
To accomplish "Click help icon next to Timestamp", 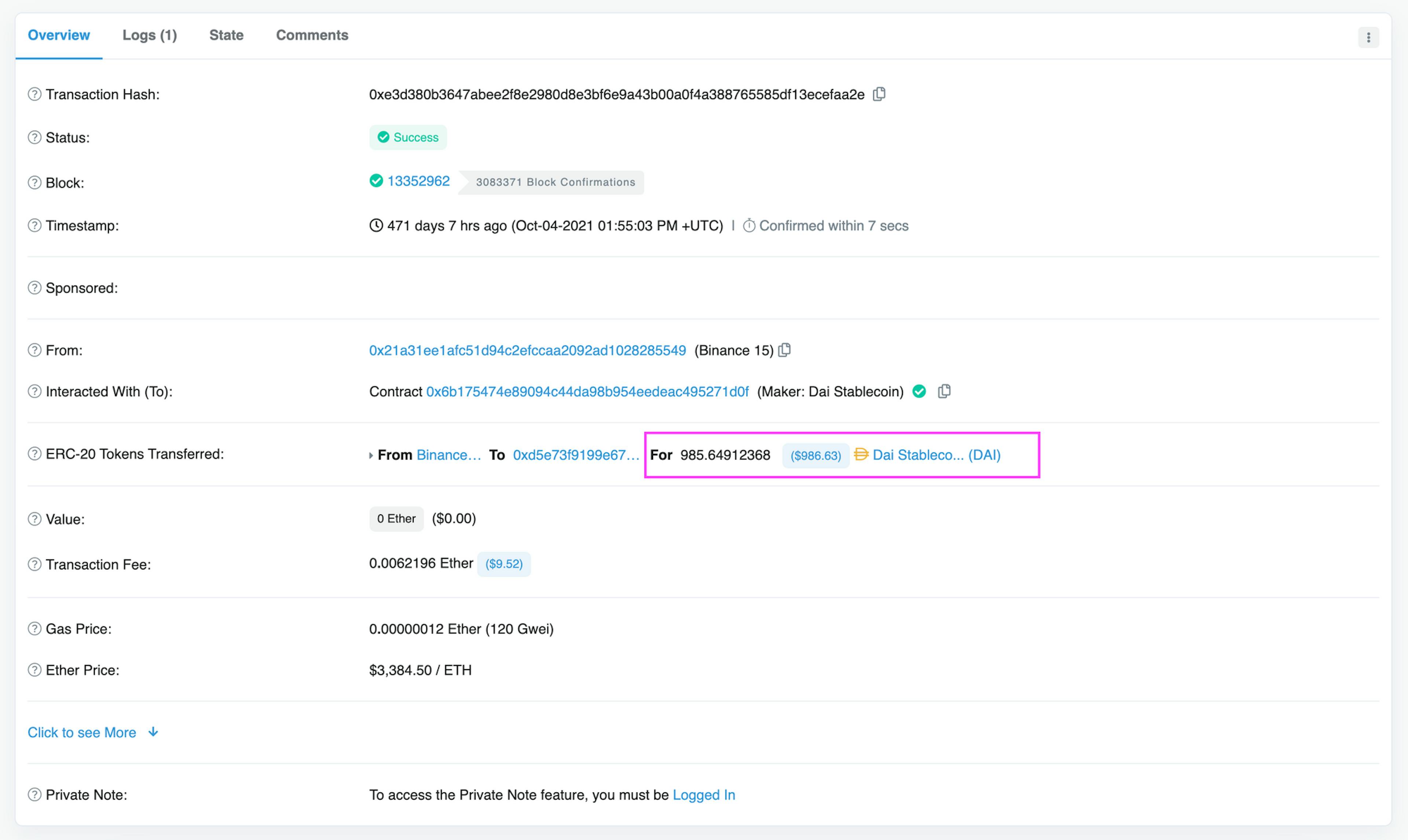I will [x=34, y=225].
